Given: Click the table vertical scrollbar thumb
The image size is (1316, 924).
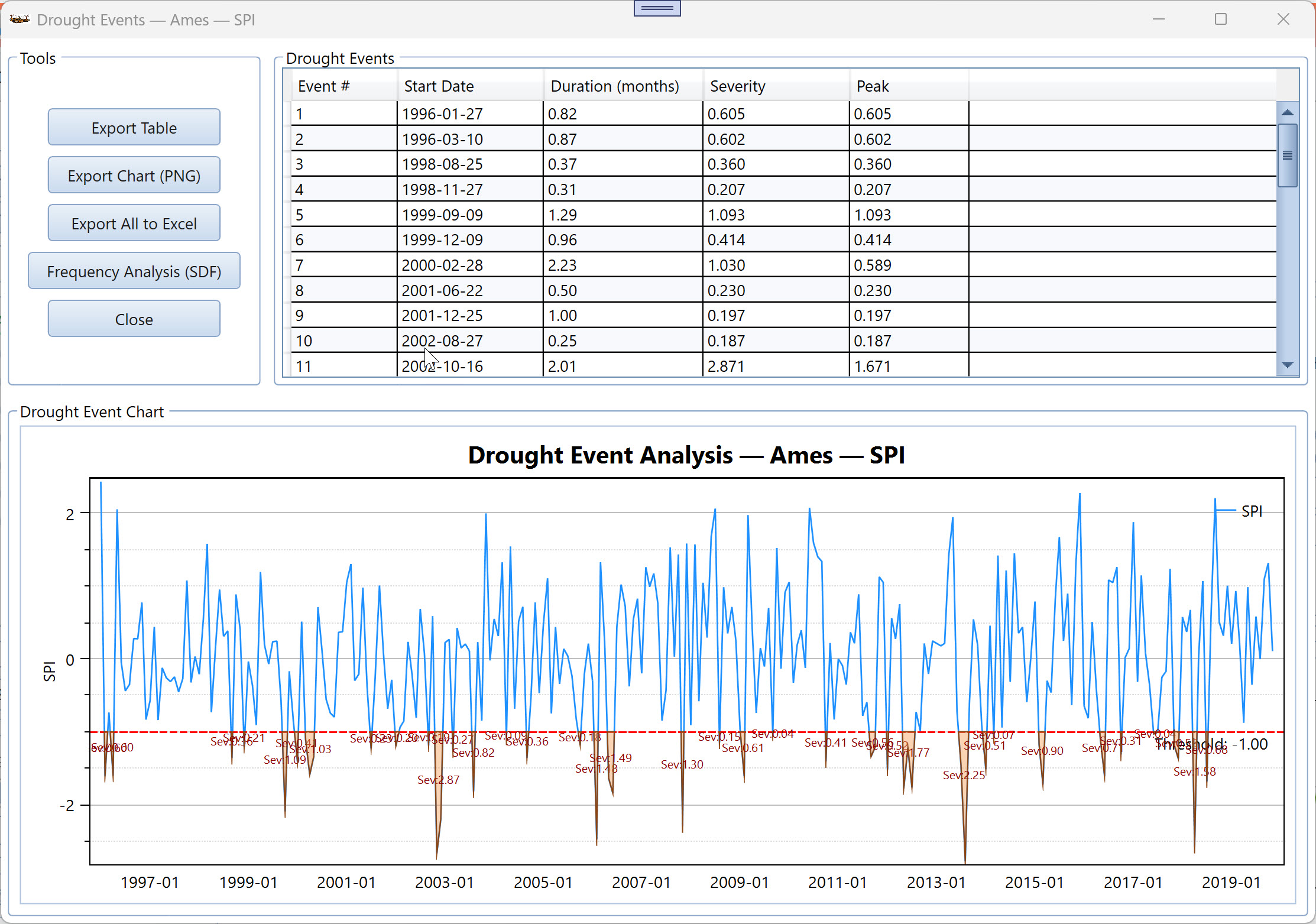Looking at the screenshot, I should click(1288, 155).
